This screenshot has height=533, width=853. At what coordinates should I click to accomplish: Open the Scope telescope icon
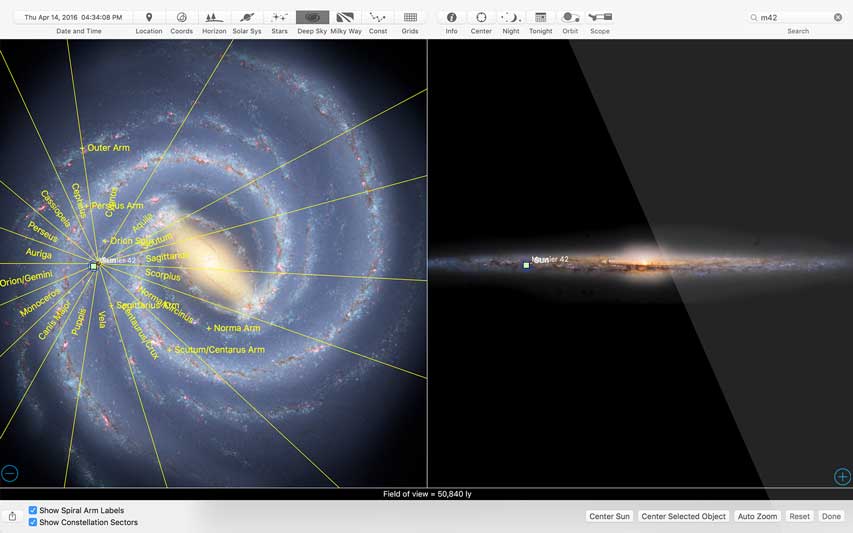click(x=600, y=17)
